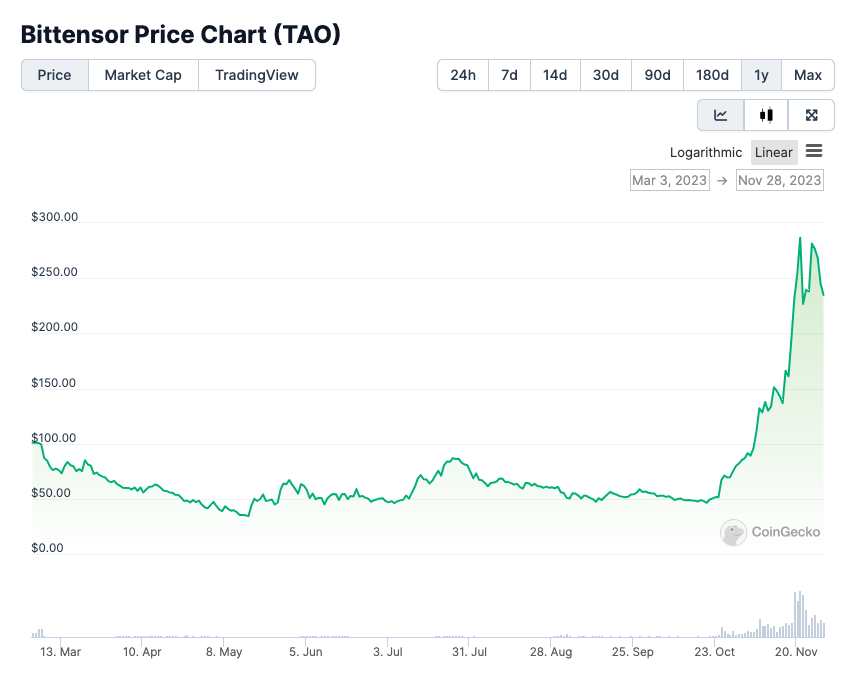Image resolution: width=858 pixels, height=676 pixels.
Task: Select the 1y time range
Action: click(761, 75)
